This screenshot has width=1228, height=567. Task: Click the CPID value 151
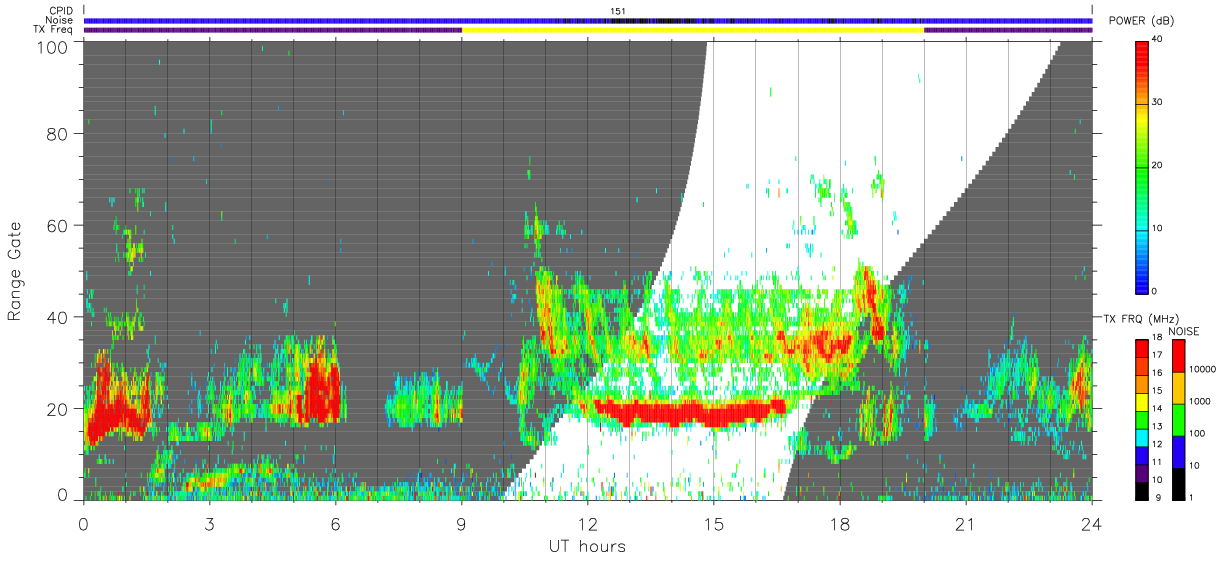[x=617, y=11]
